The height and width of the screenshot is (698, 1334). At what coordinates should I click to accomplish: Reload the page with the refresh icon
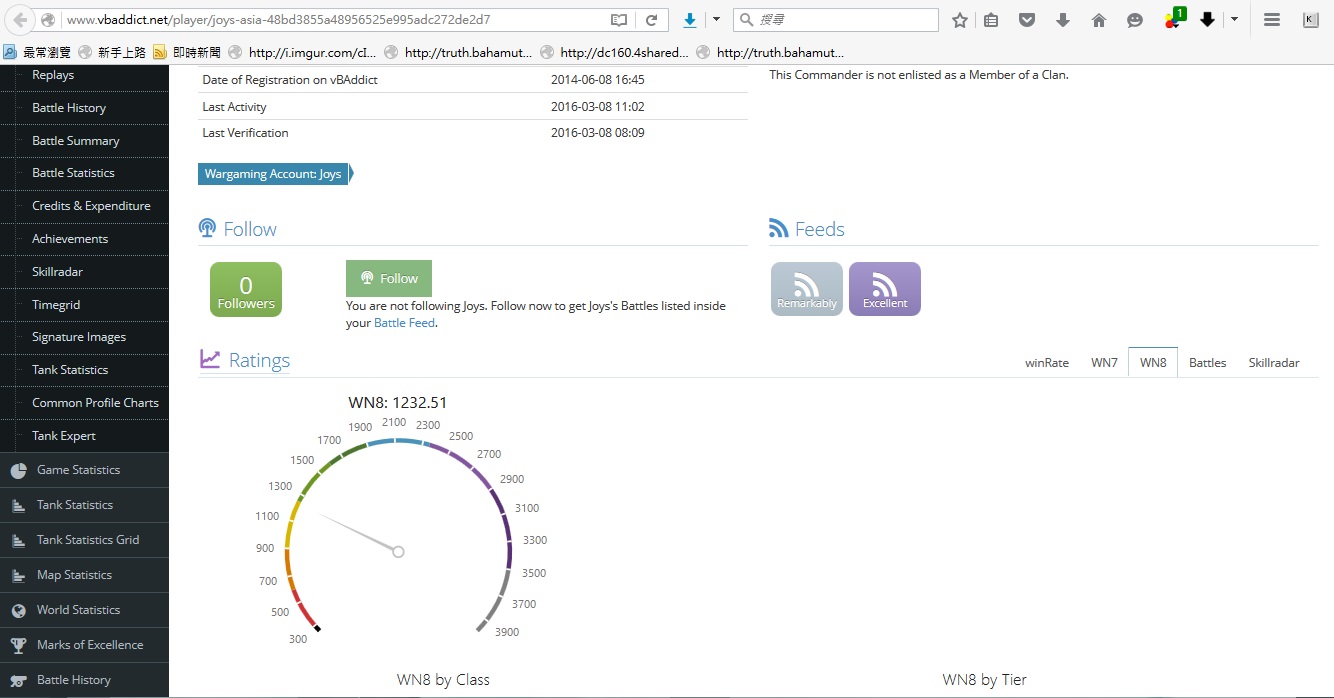point(651,20)
